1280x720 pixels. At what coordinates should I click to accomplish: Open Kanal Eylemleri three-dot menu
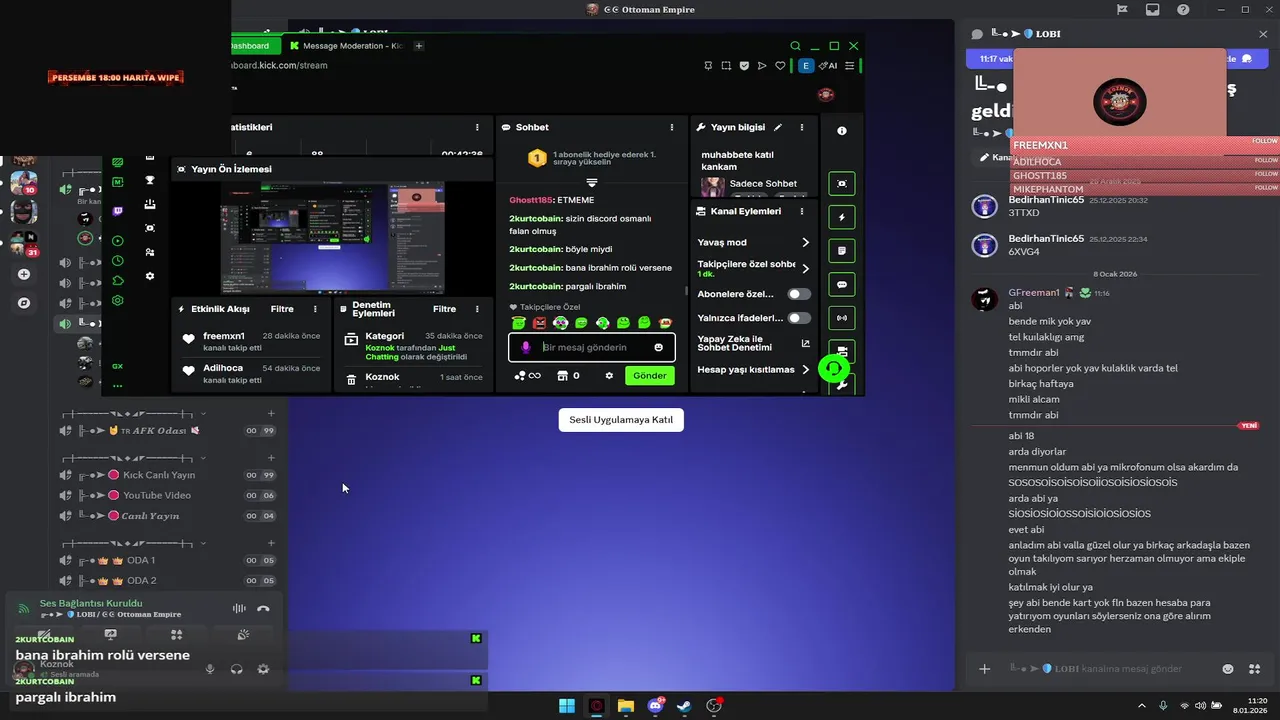click(x=802, y=211)
